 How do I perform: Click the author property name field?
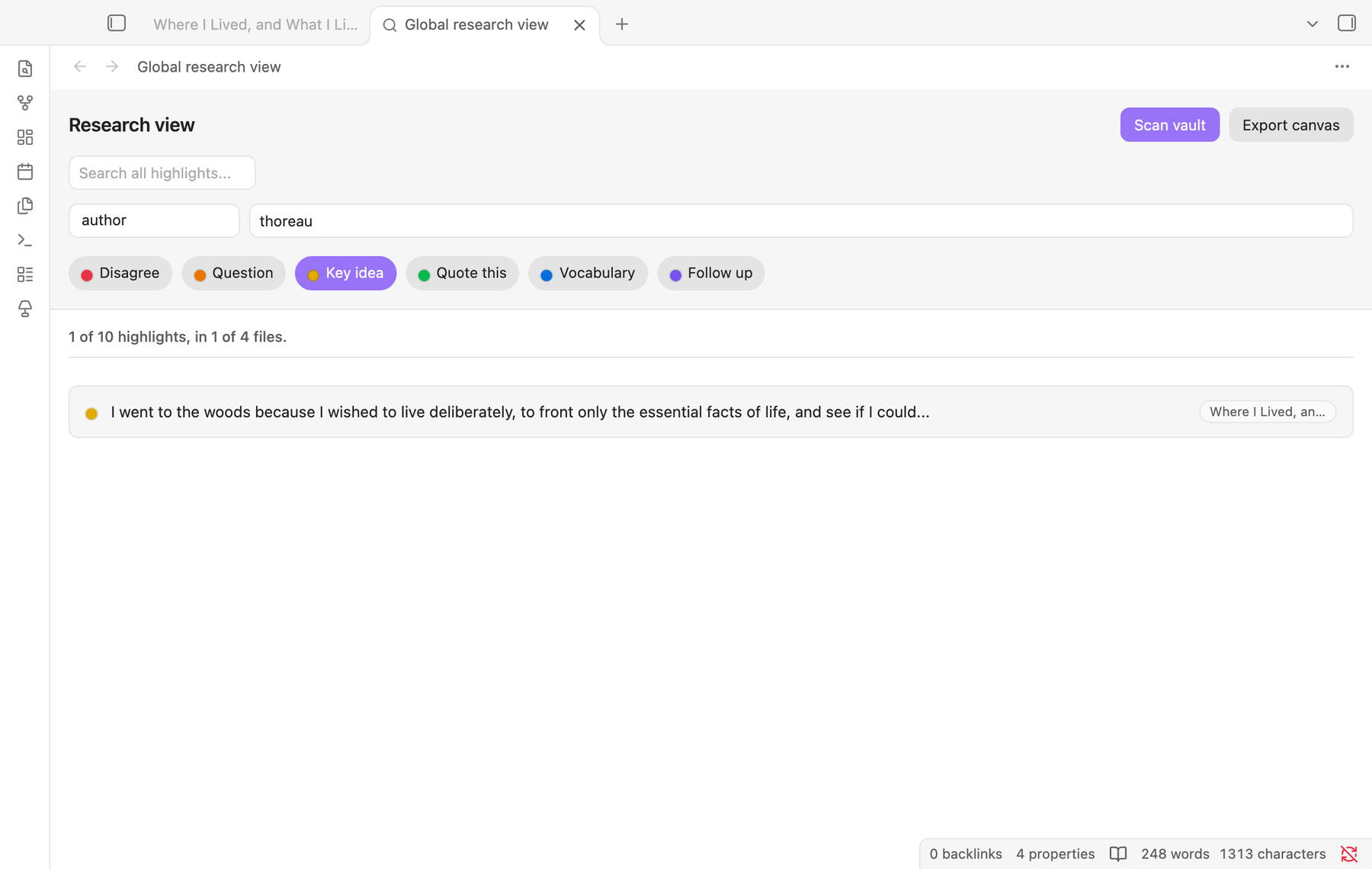click(154, 220)
